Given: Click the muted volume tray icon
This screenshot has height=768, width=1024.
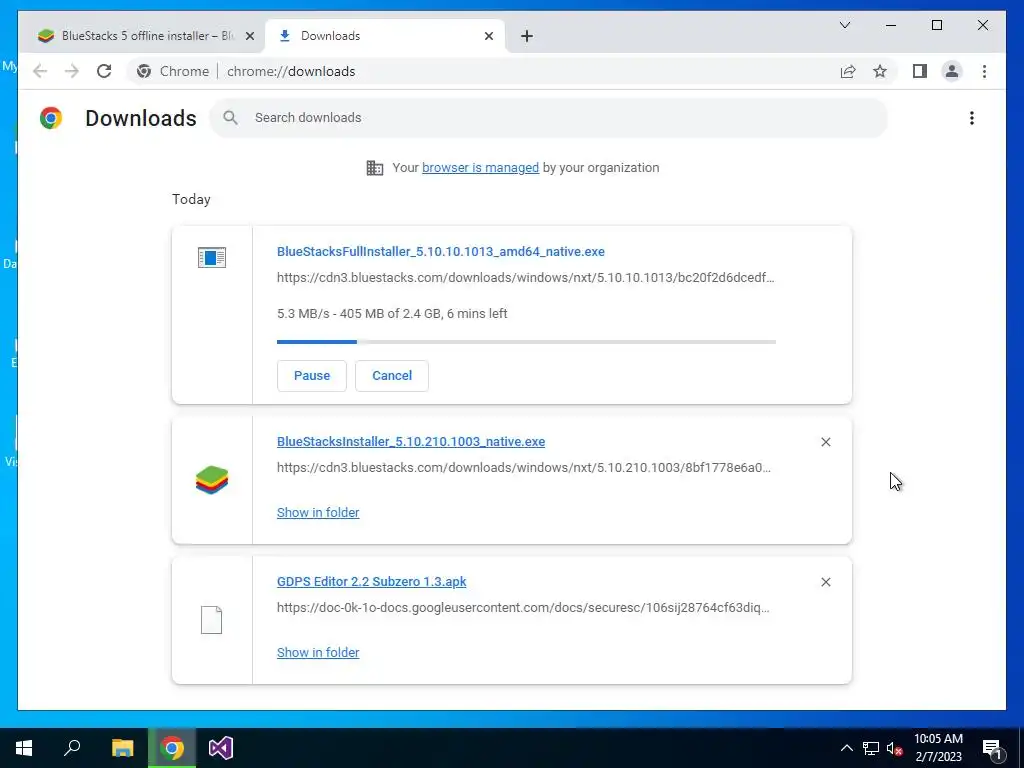Looking at the screenshot, I should point(894,748).
